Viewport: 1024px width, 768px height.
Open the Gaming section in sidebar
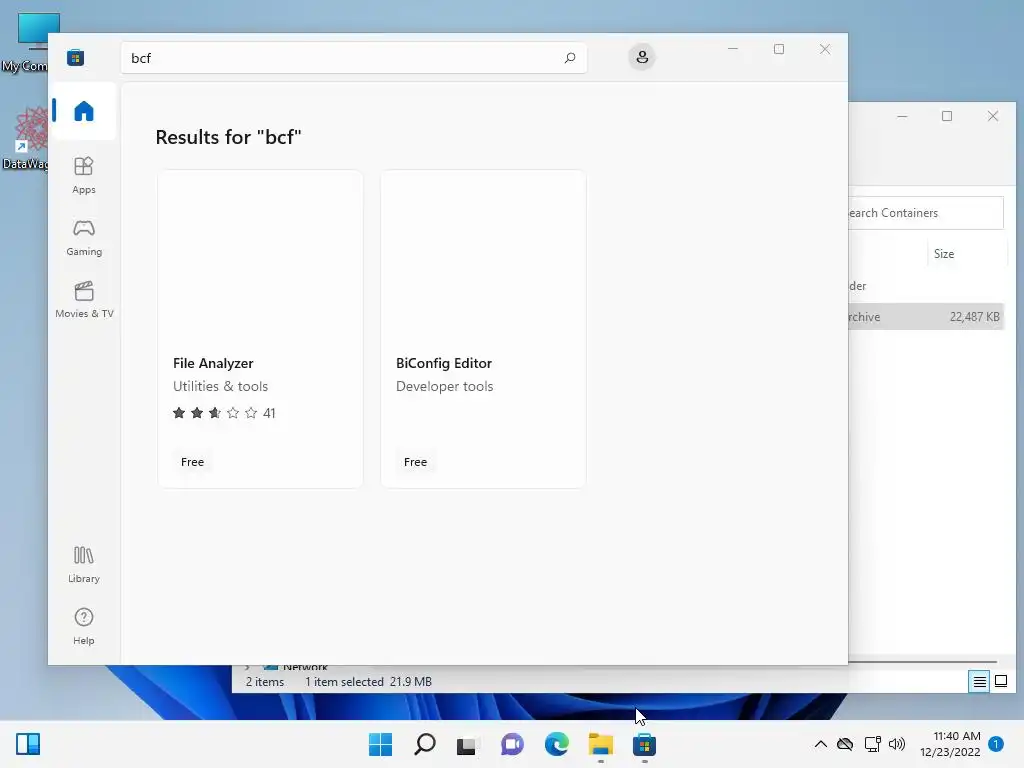tap(84, 237)
